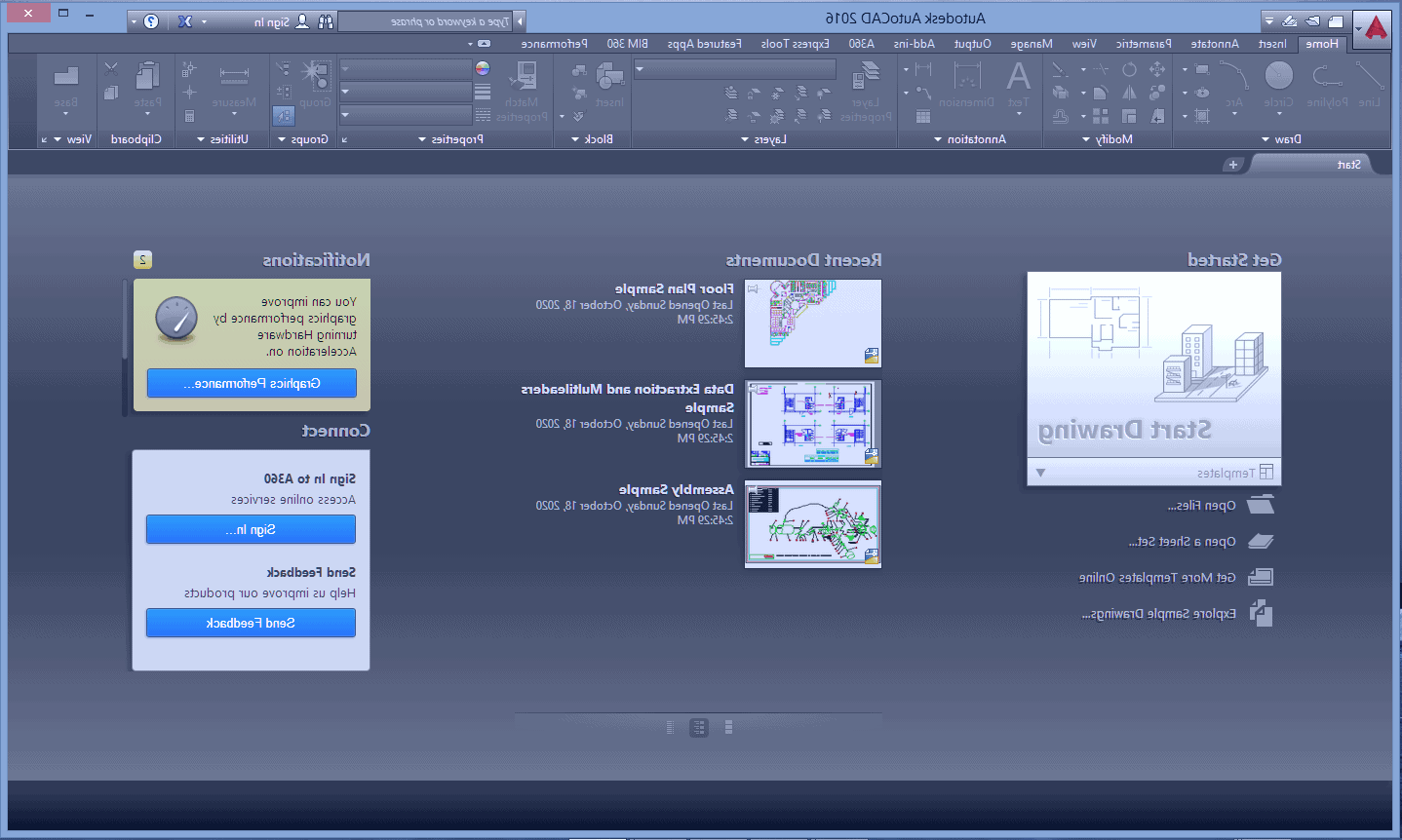Viewport: 1402px width, 840px height.
Task: Expand the Quick Access Toolbar customize arrow
Action: (1267, 21)
